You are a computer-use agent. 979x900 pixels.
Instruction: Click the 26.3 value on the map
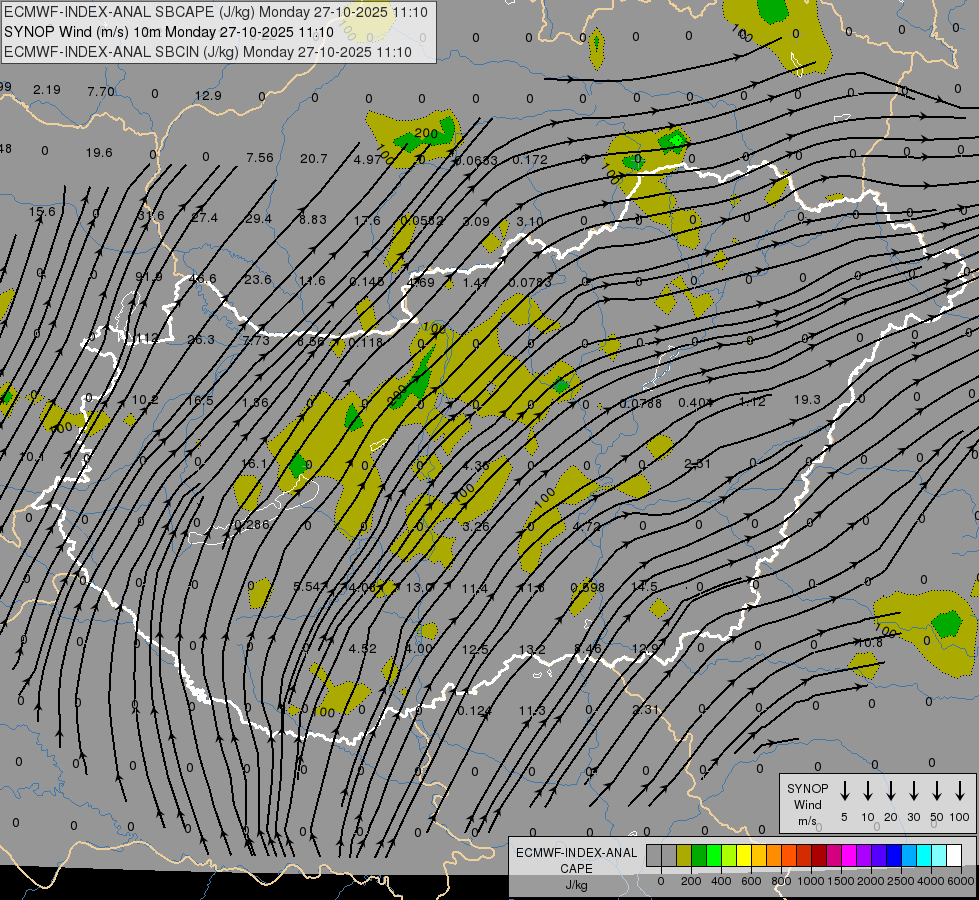[x=201, y=340]
